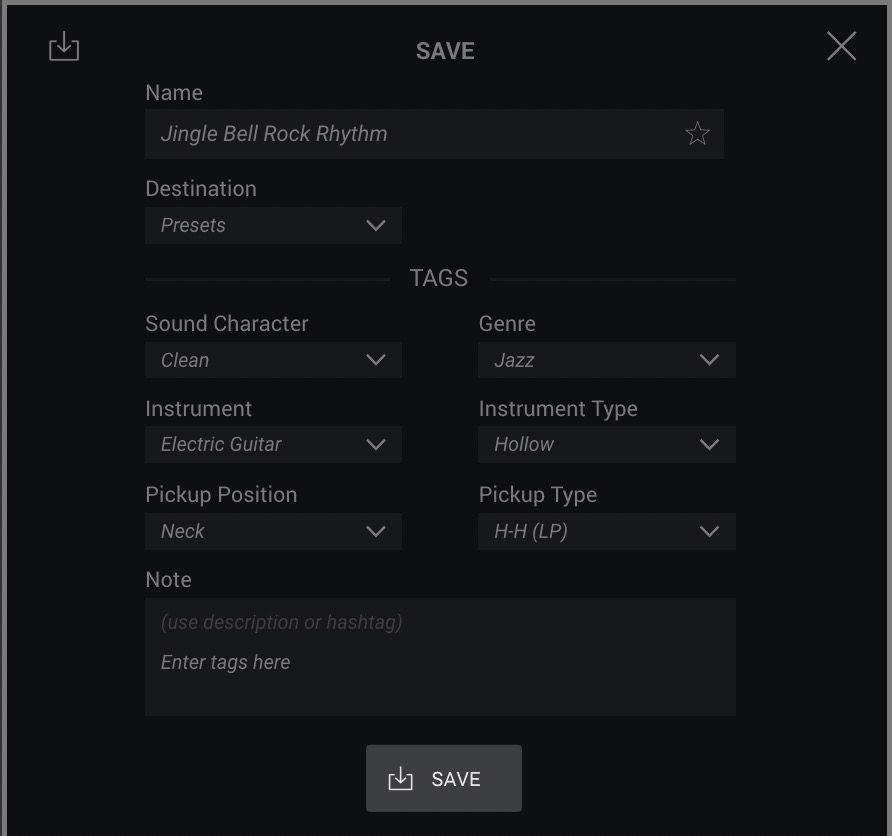
Task: Click the save icon in top-left corner
Action: [x=64, y=46]
